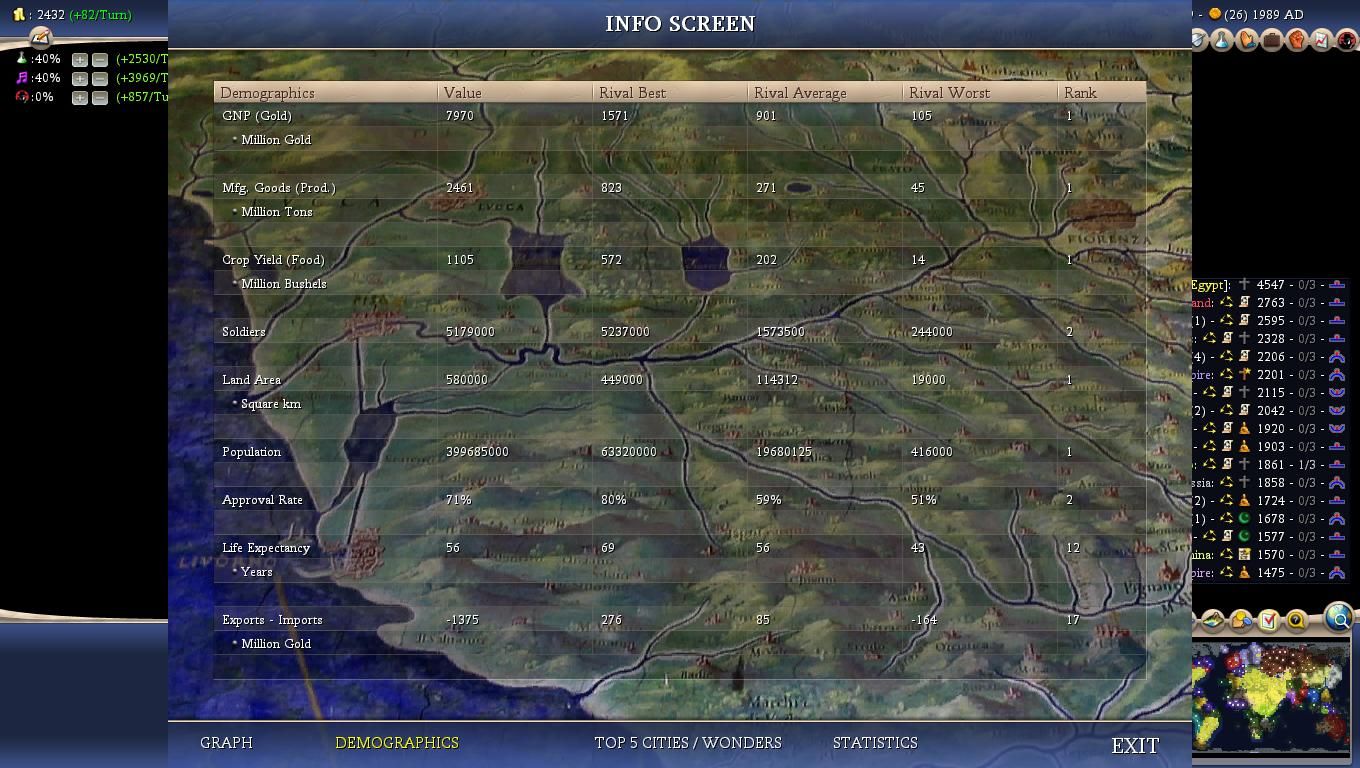Decrease the culture rate percentage
This screenshot has height=768, width=1360.
tap(100, 78)
